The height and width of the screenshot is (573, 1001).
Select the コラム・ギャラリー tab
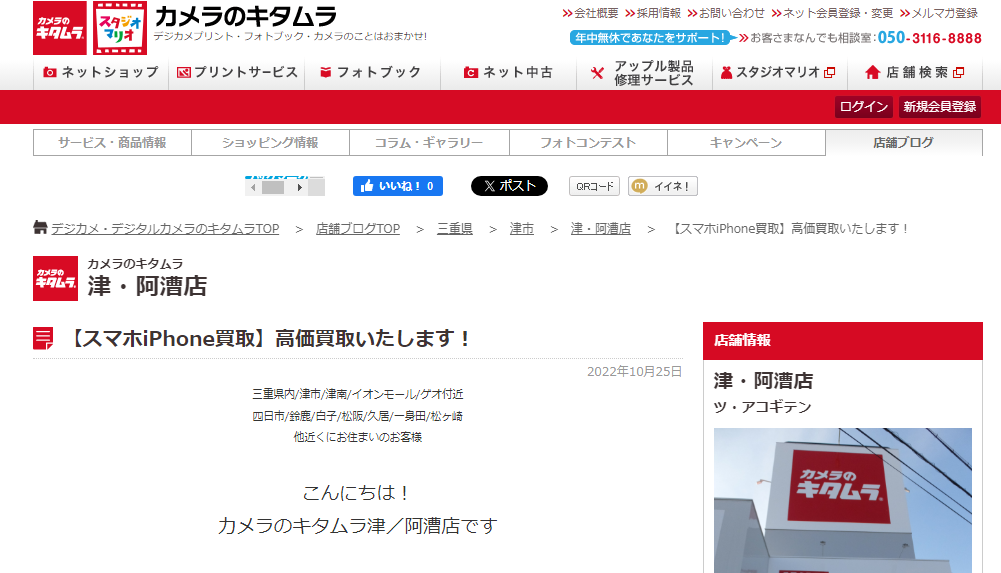[429, 143]
